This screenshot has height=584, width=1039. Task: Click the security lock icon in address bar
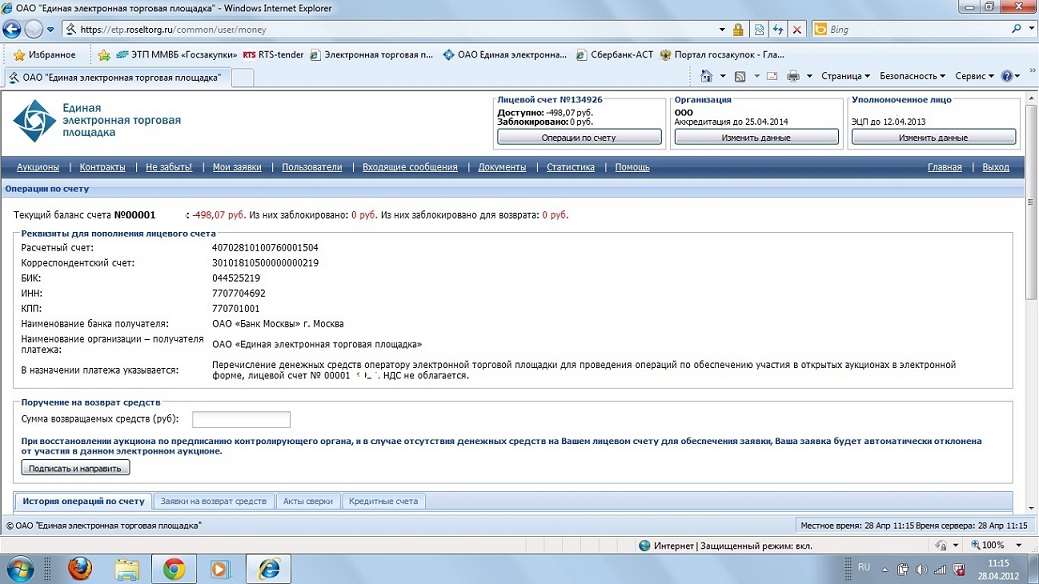tap(738, 30)
